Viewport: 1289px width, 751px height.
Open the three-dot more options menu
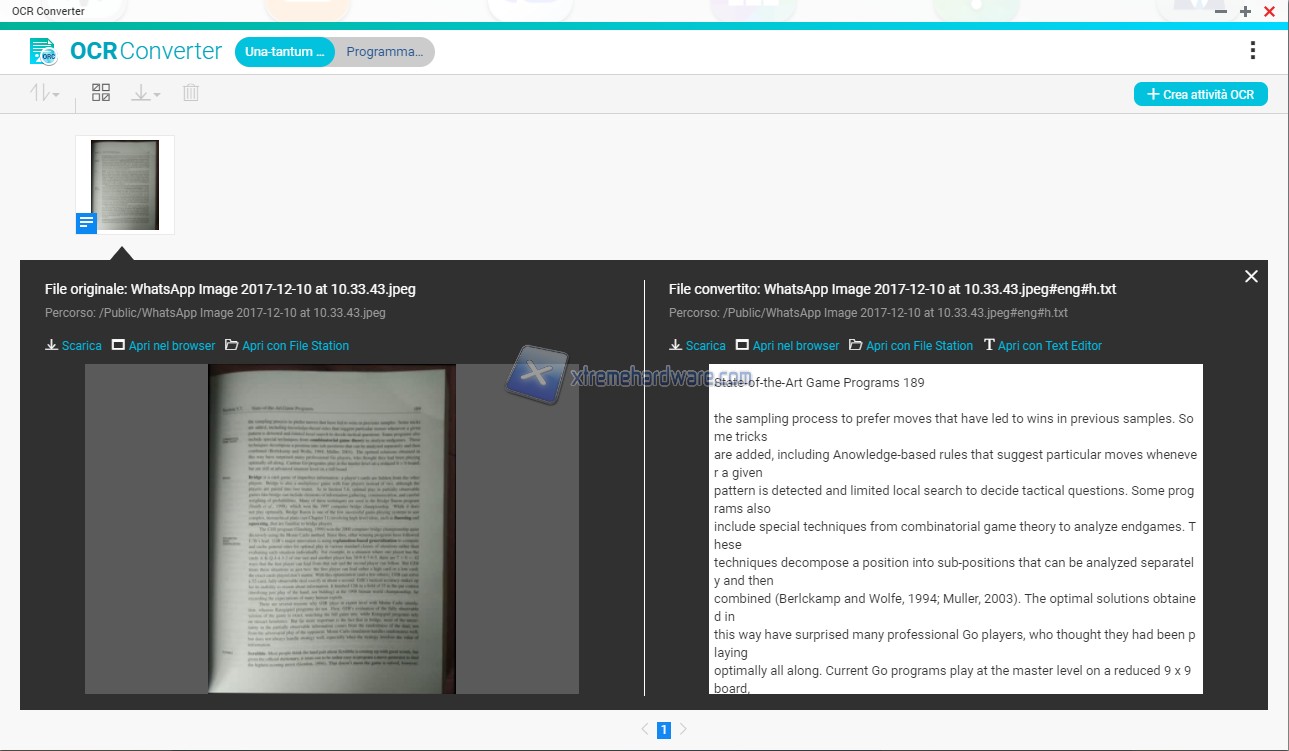coord(1252,51)
